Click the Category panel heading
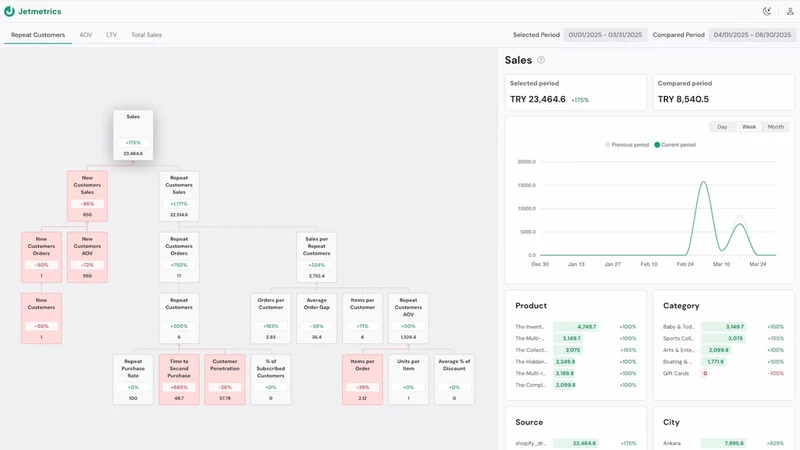 click(681, 306)
